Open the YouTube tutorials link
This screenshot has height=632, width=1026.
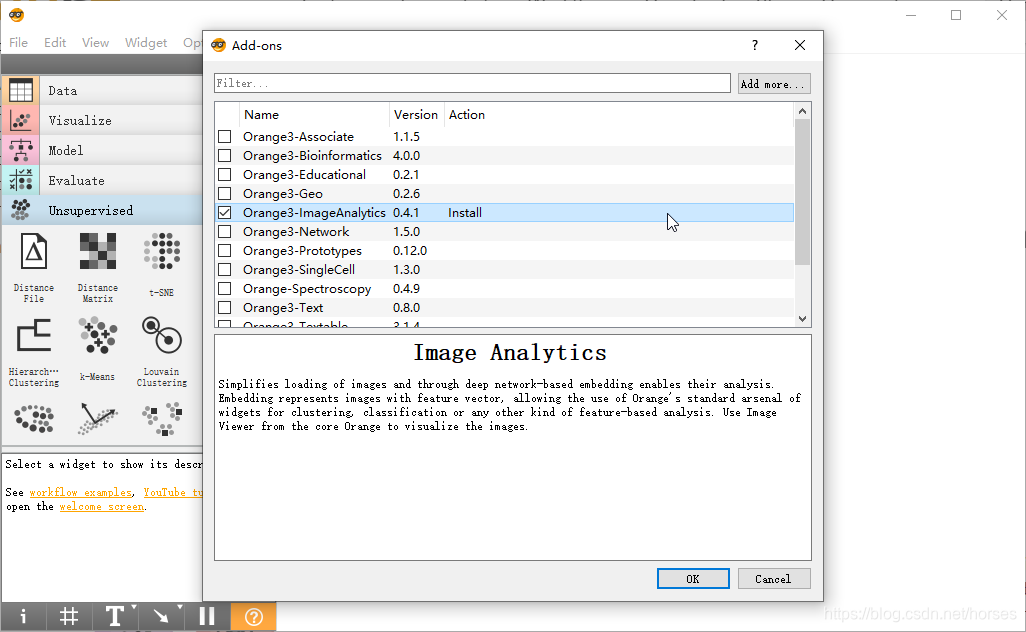click(173, 492)
